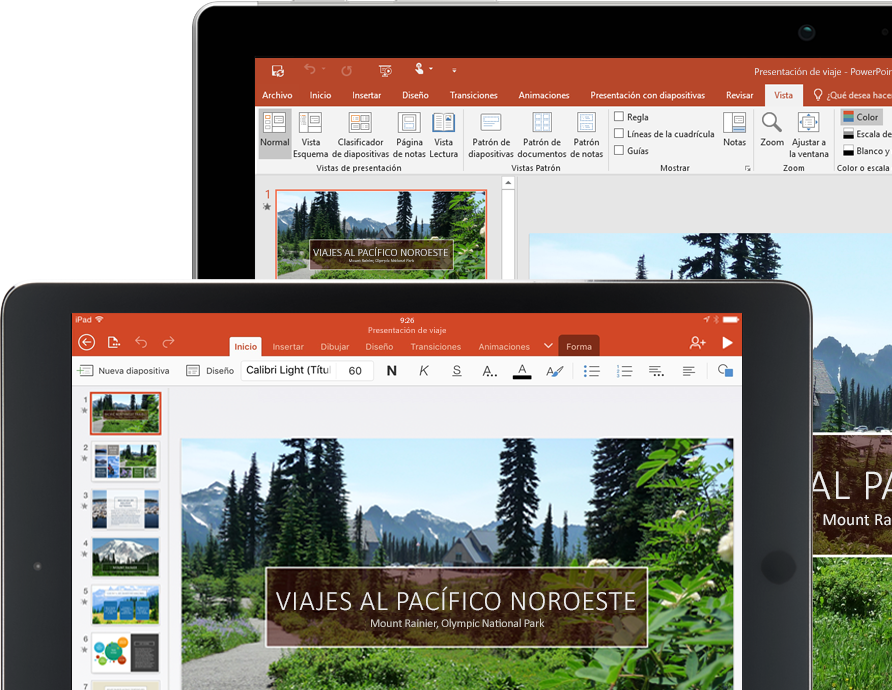Switch to the Revisar ribbon tab
892x690 pixels.
coord(739,95)
